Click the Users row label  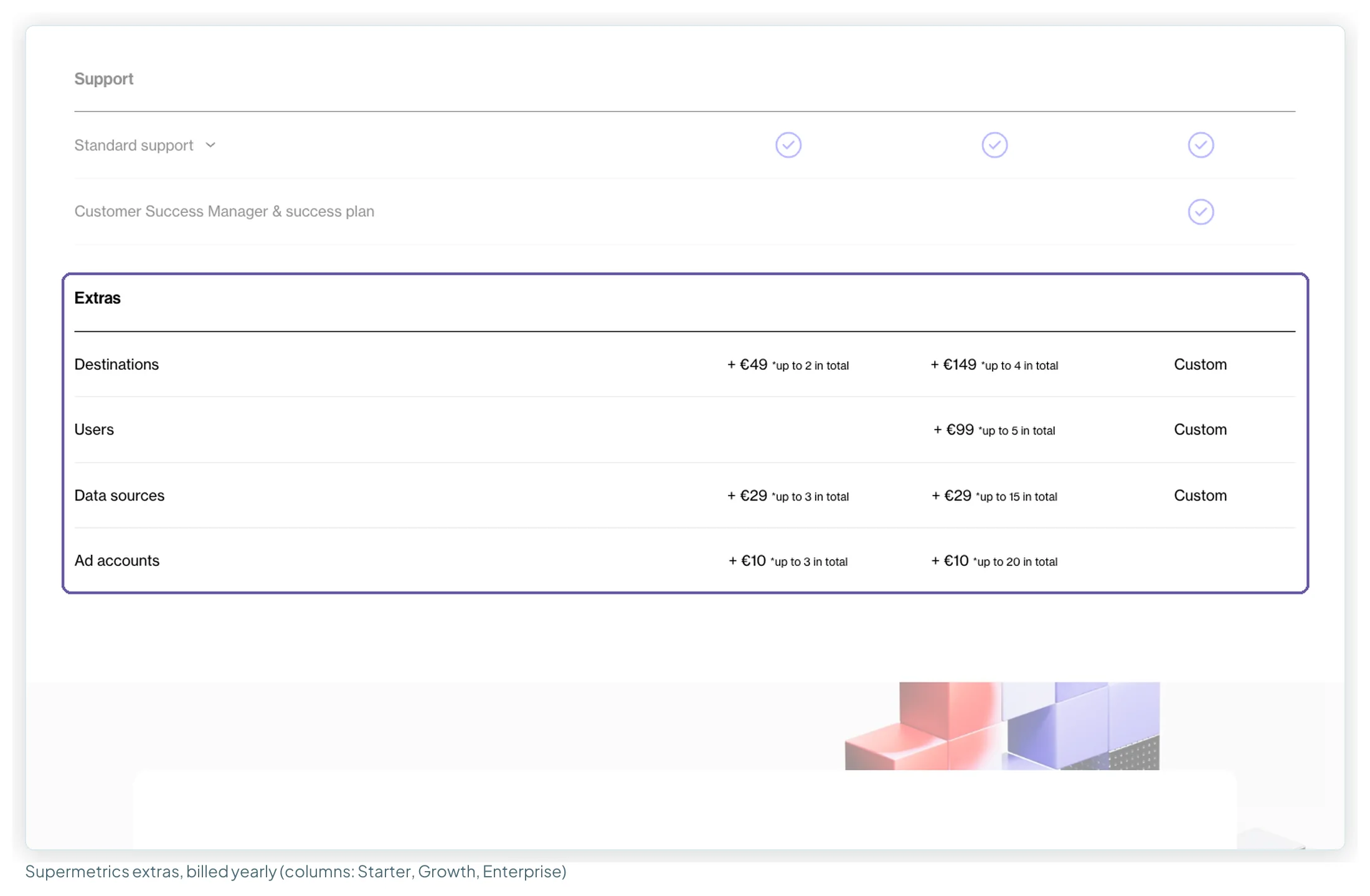pos(94,430)
